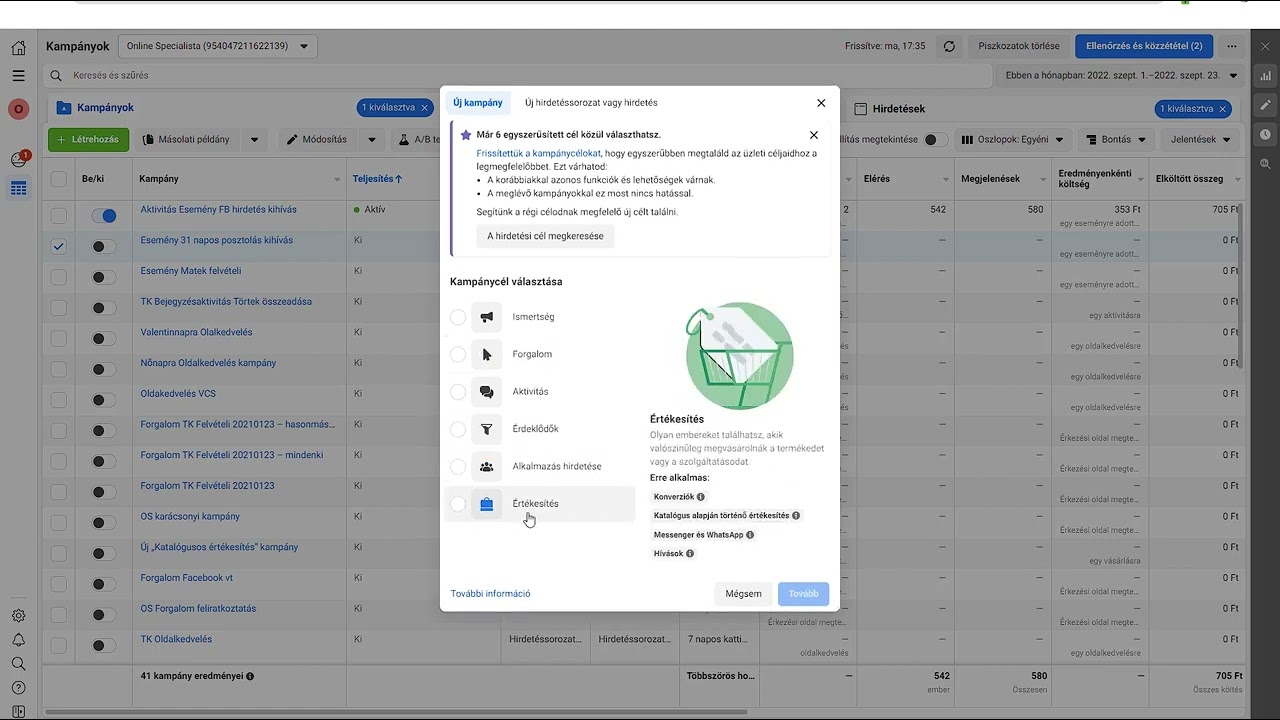Switch to Új hirdetéssorozat vagy hirdetés tab
Screen dimensions: 1280x720
click(591, 103)
